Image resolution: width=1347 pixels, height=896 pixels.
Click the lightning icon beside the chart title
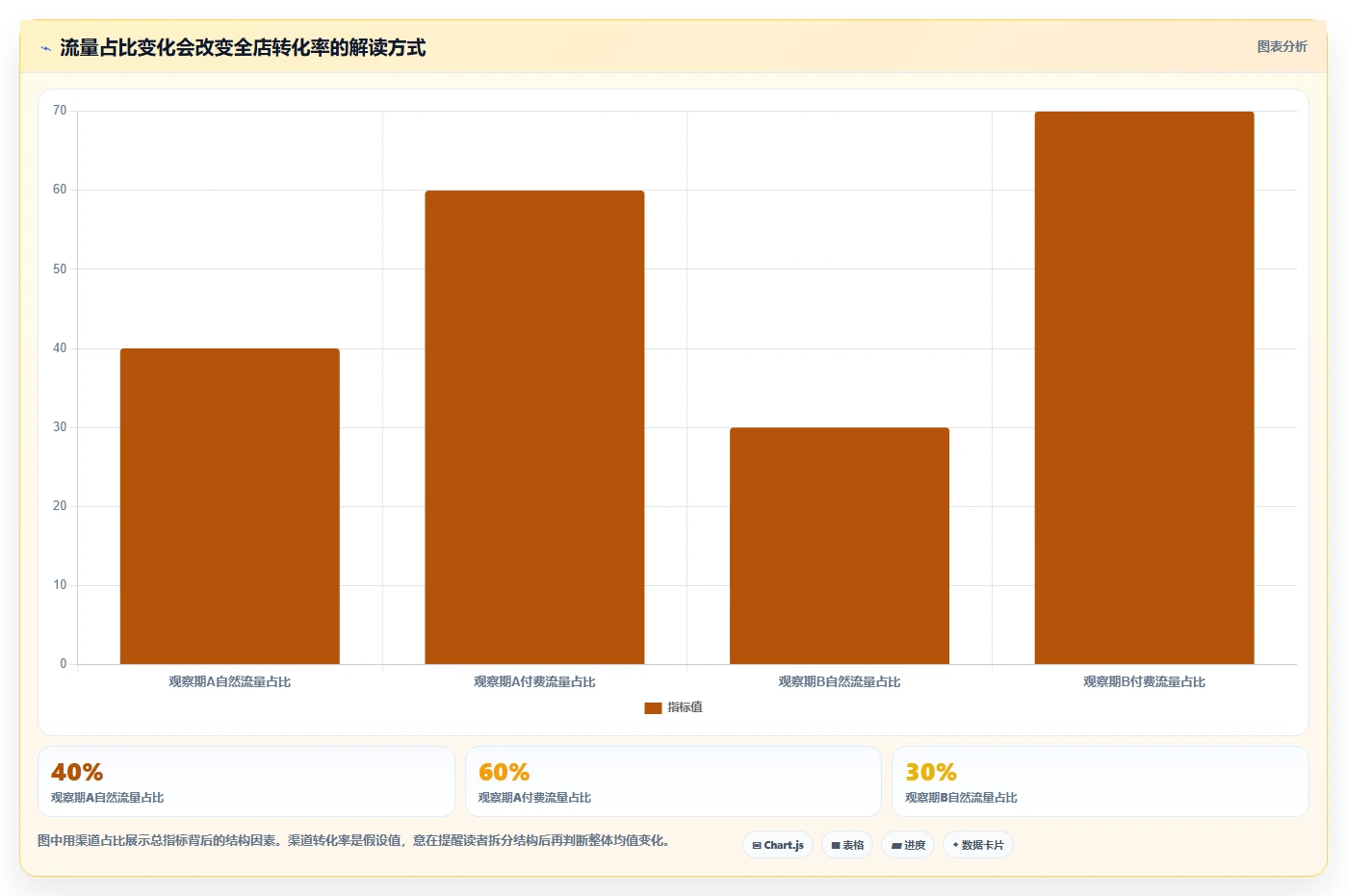[45, 48]
